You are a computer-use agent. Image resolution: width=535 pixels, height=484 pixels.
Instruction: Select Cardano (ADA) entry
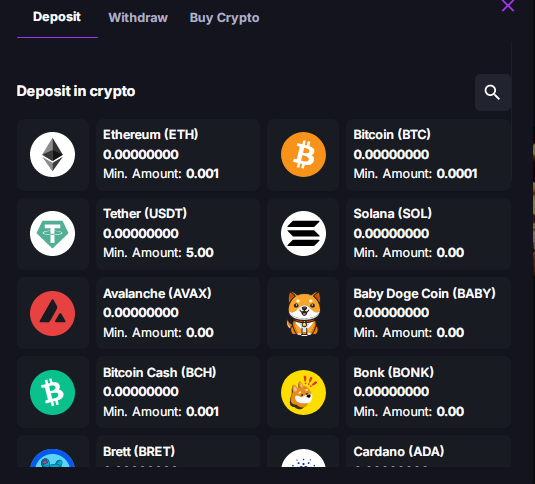(x=429, y=451)
